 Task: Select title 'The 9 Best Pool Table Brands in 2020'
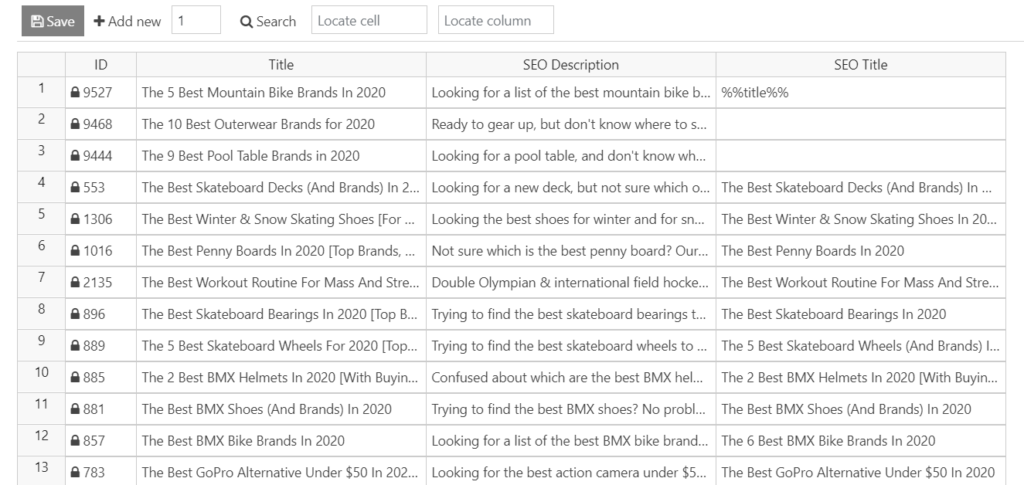(x=281, y=156)
